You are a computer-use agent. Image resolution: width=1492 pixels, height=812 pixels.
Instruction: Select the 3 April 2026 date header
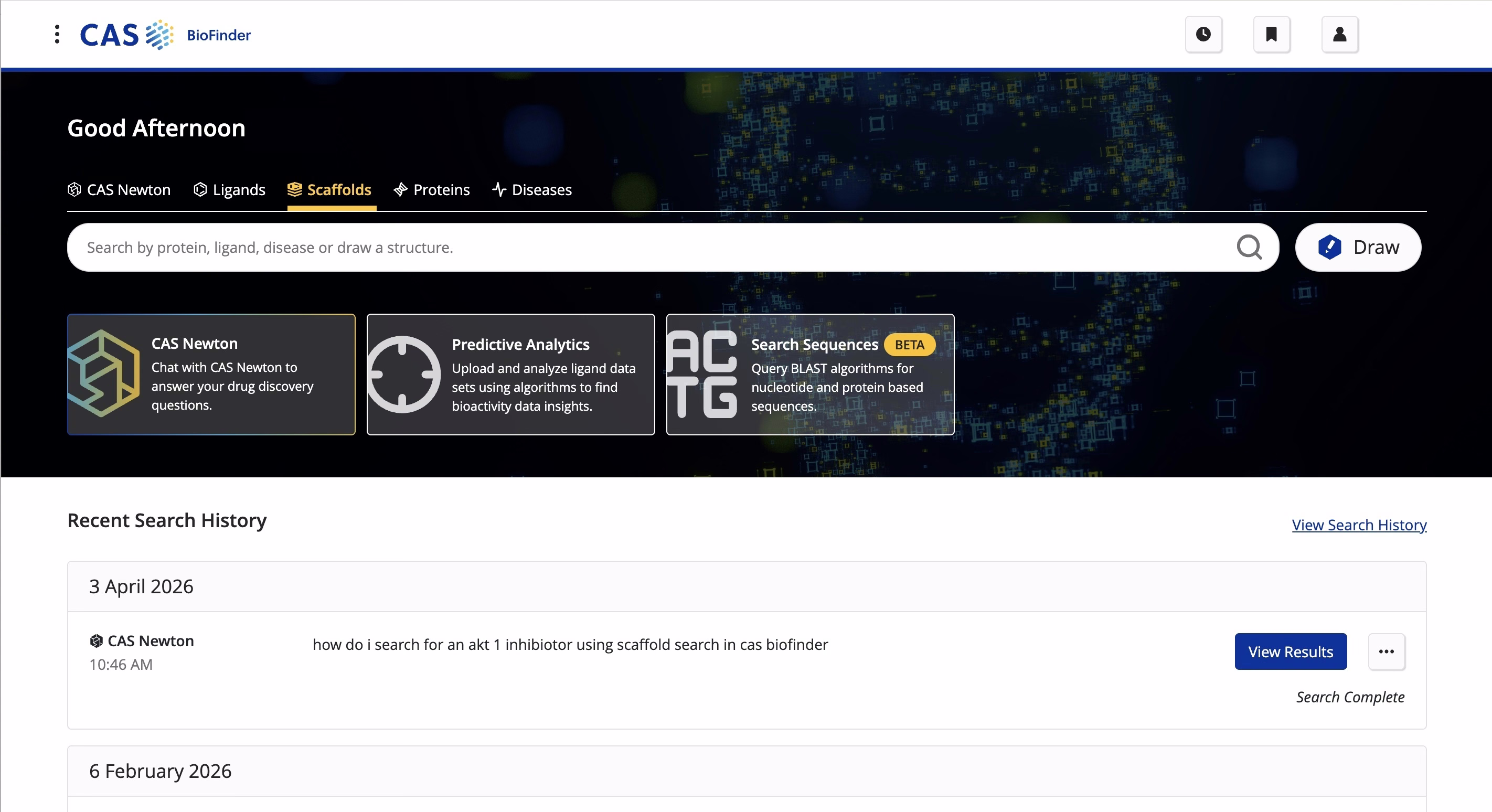point(747,586)
